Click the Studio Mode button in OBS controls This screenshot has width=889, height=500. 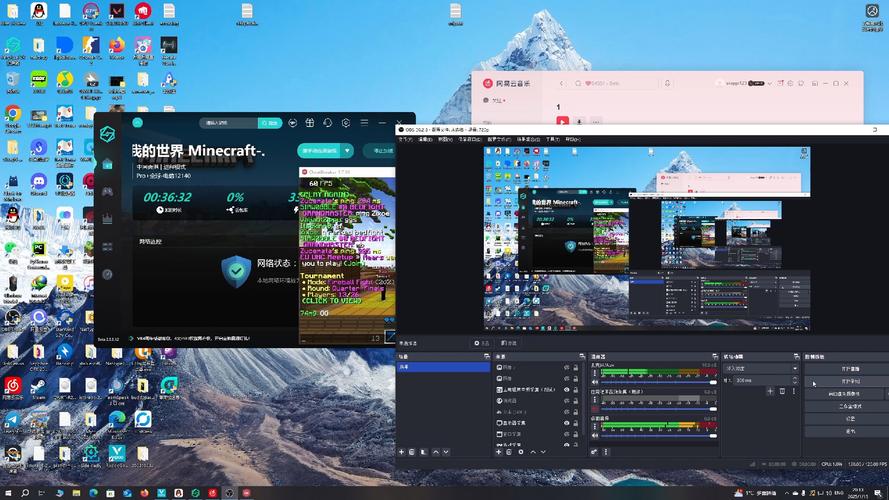[x=850, y=406]
